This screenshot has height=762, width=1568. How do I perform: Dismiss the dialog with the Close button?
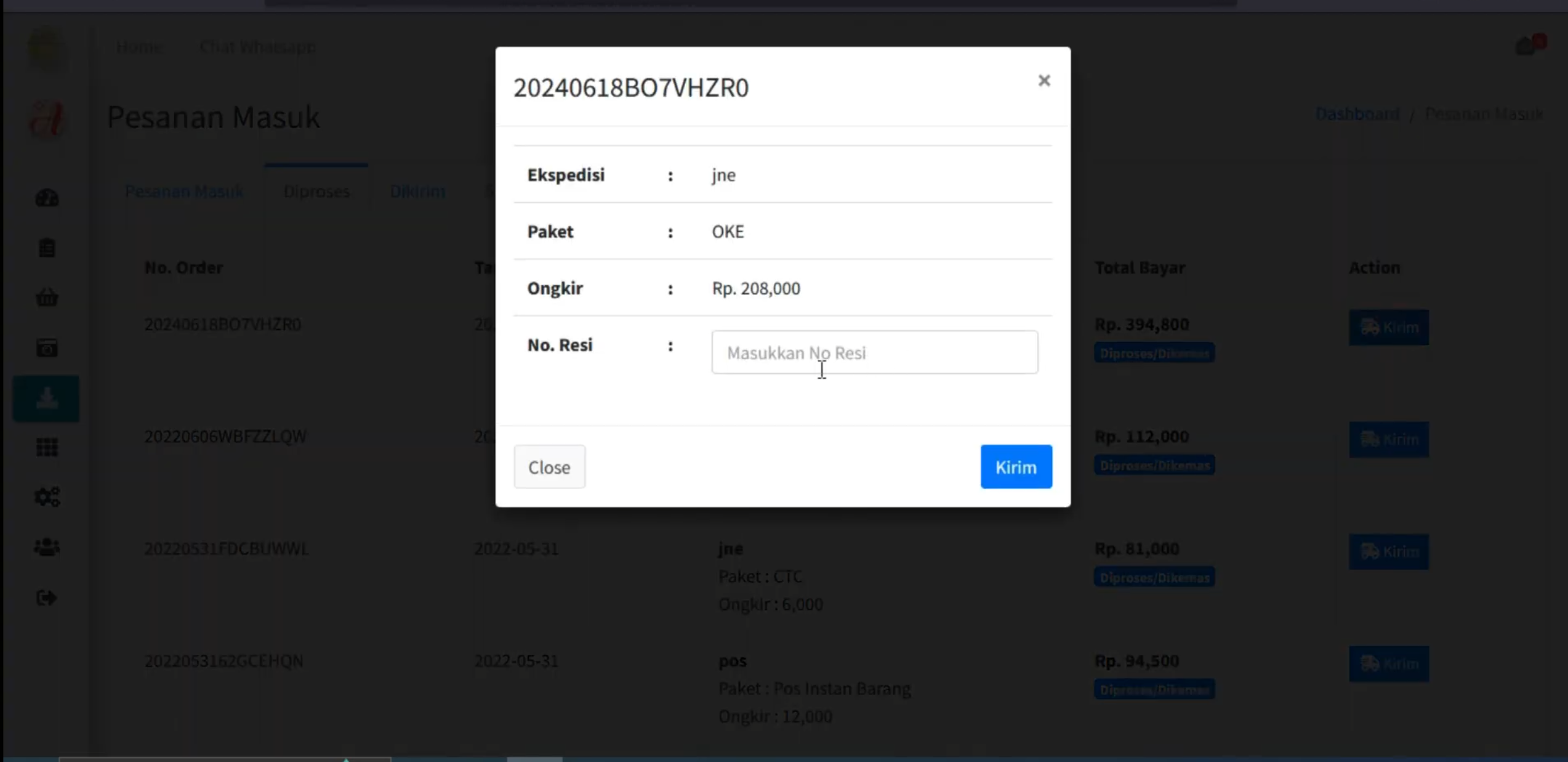[549, 467]
